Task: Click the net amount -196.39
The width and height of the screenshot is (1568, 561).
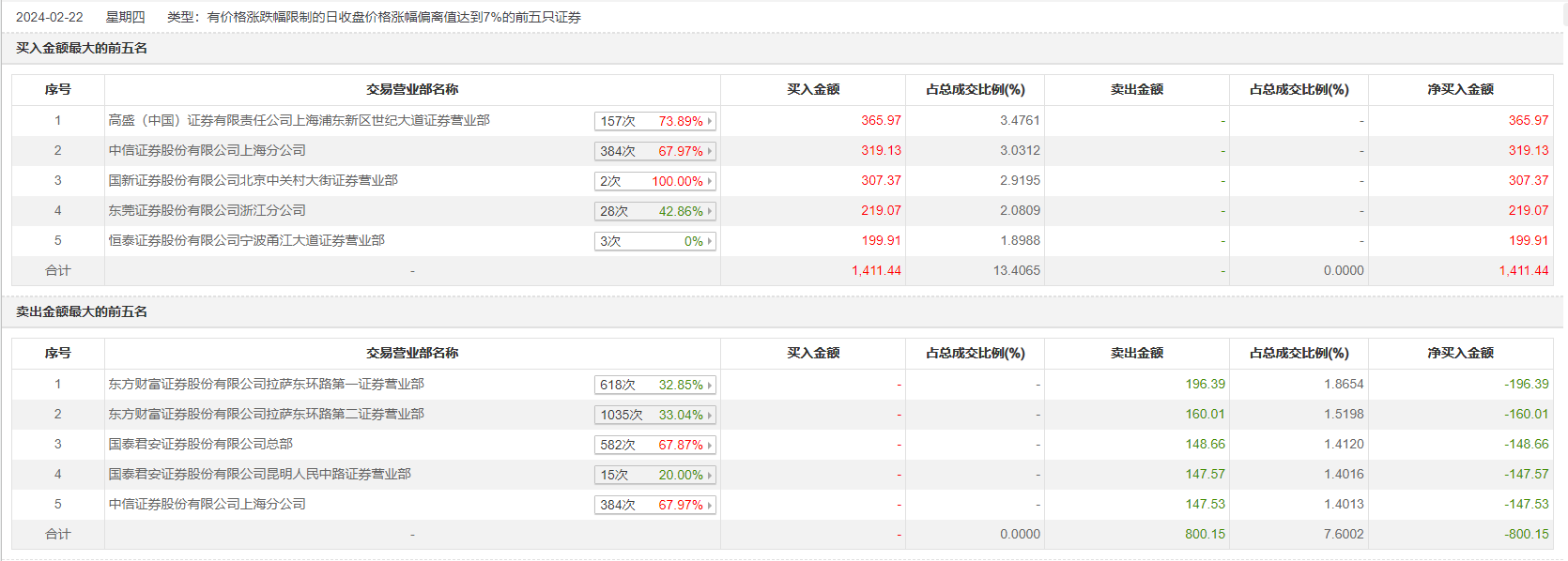Action: tap(1527, 384)
